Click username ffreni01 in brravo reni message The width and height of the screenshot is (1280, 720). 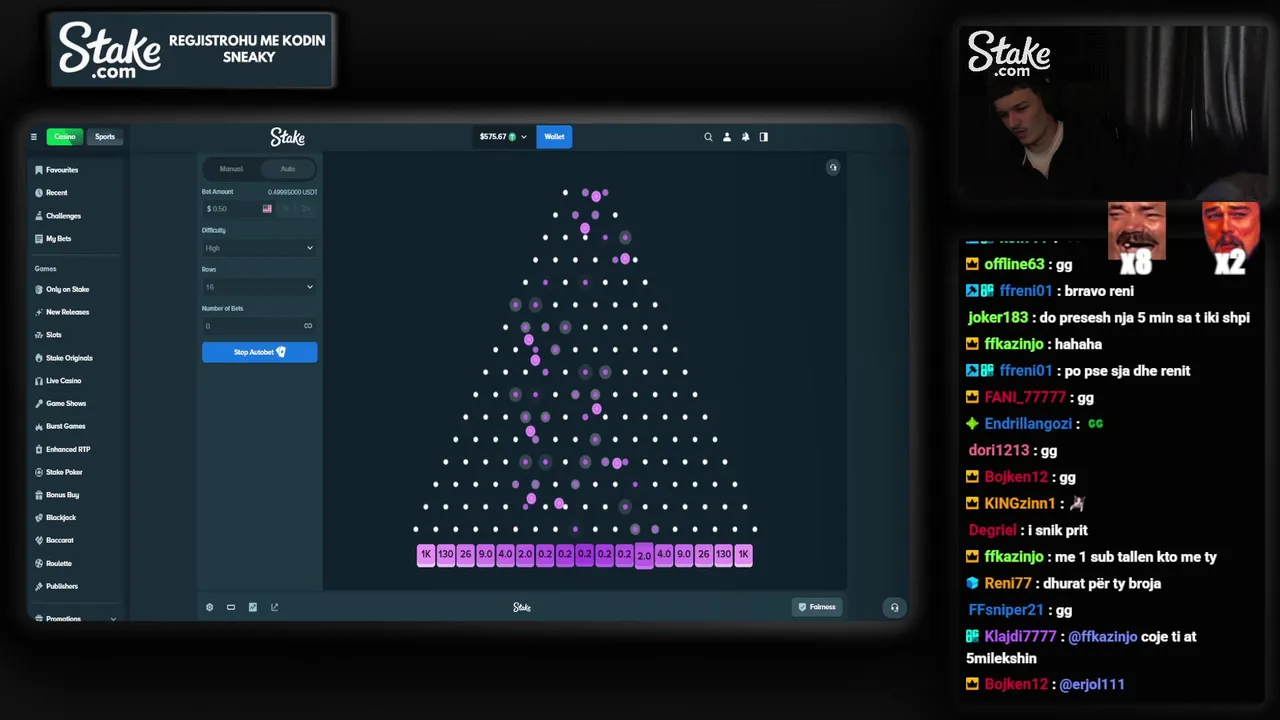pyautogui.click(x=1025, y=291)
